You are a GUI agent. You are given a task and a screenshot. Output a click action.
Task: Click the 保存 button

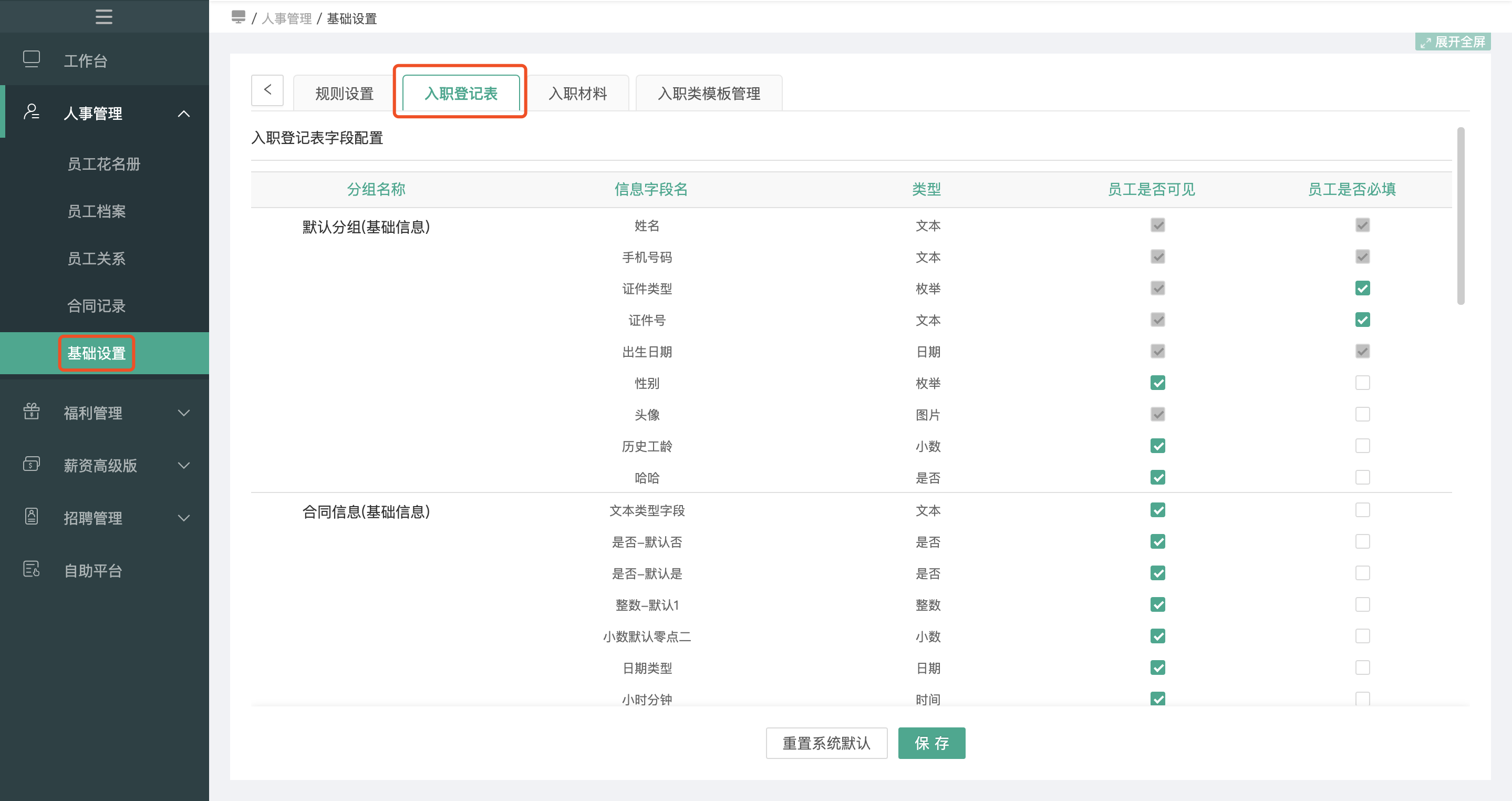pyautogui.click(x=931, y=744)
